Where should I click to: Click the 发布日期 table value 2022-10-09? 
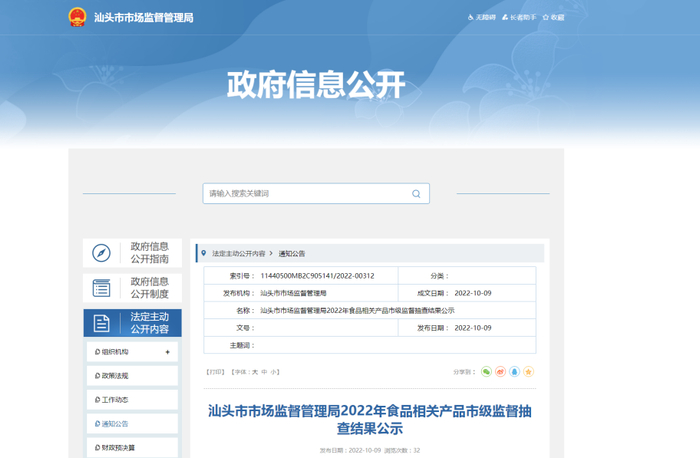(x=473, y=328)
